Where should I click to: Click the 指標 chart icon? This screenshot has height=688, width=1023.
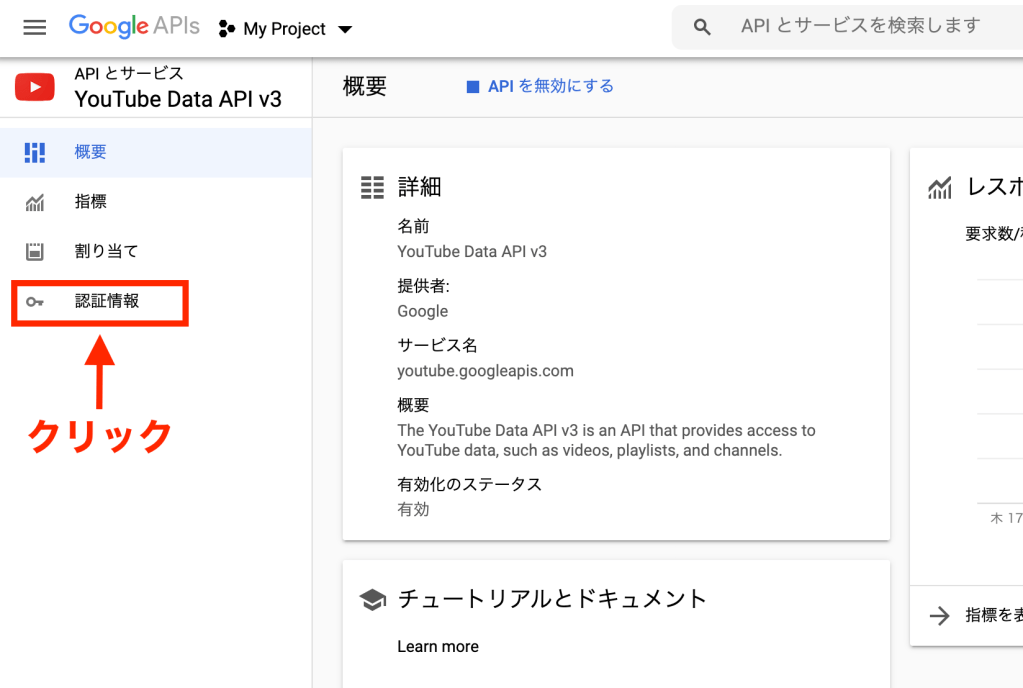tap(35, 203)
